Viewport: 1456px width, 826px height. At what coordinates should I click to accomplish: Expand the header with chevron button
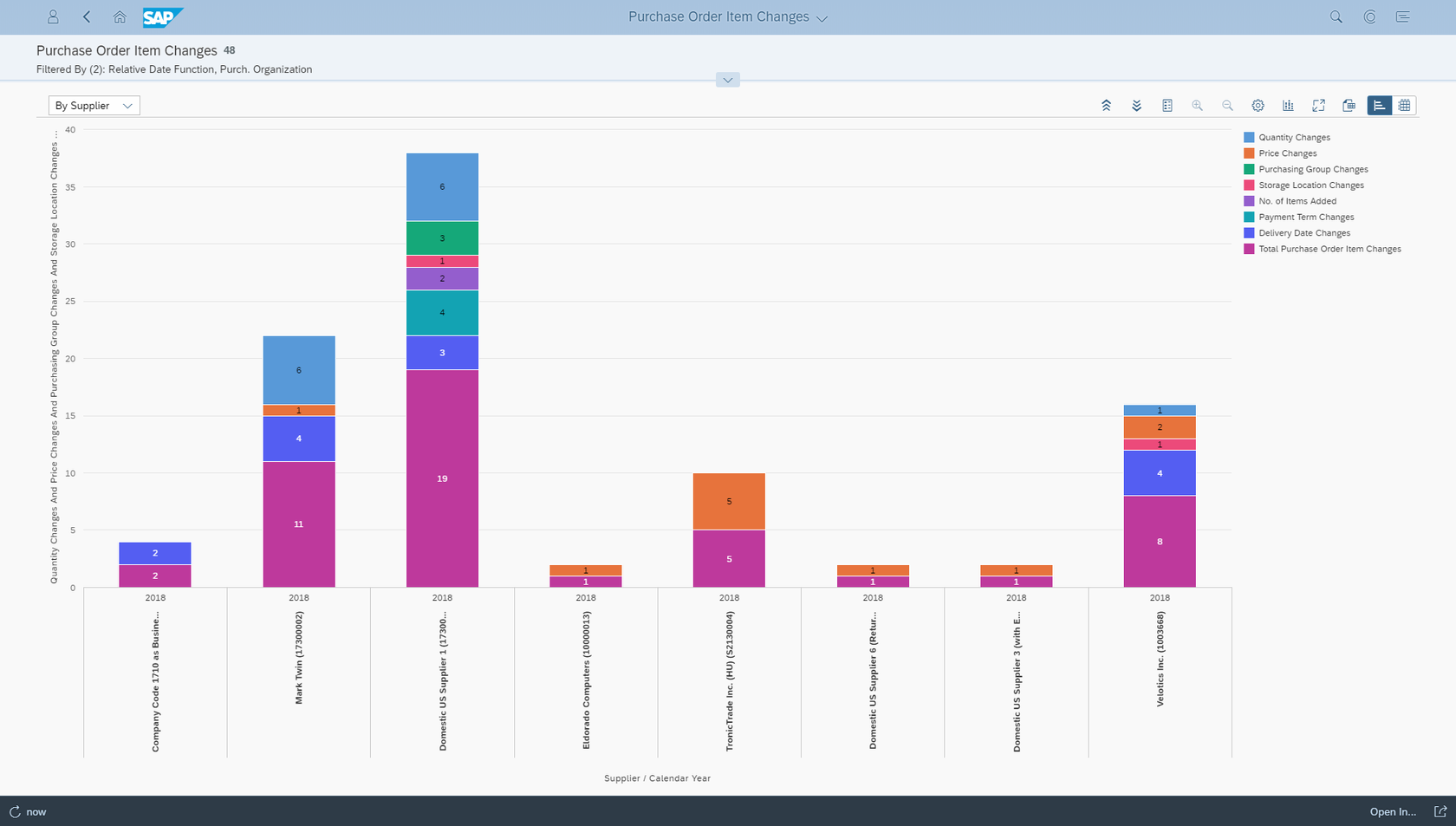pos(728,80)
